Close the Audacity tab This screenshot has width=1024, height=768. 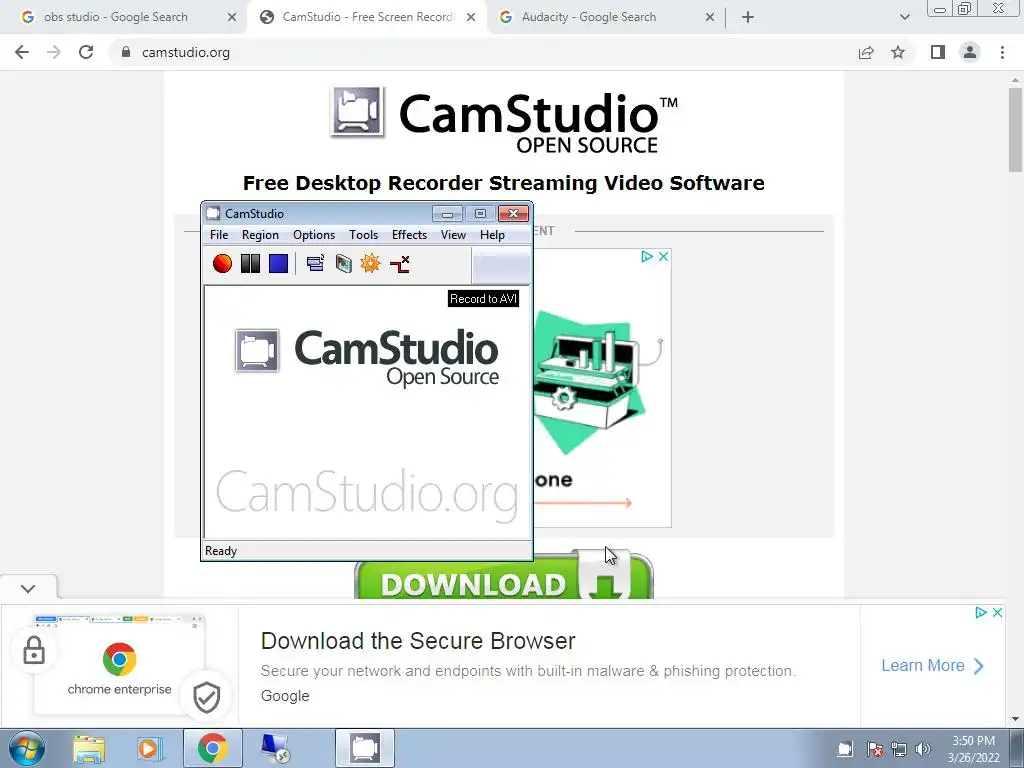point(710,18)
